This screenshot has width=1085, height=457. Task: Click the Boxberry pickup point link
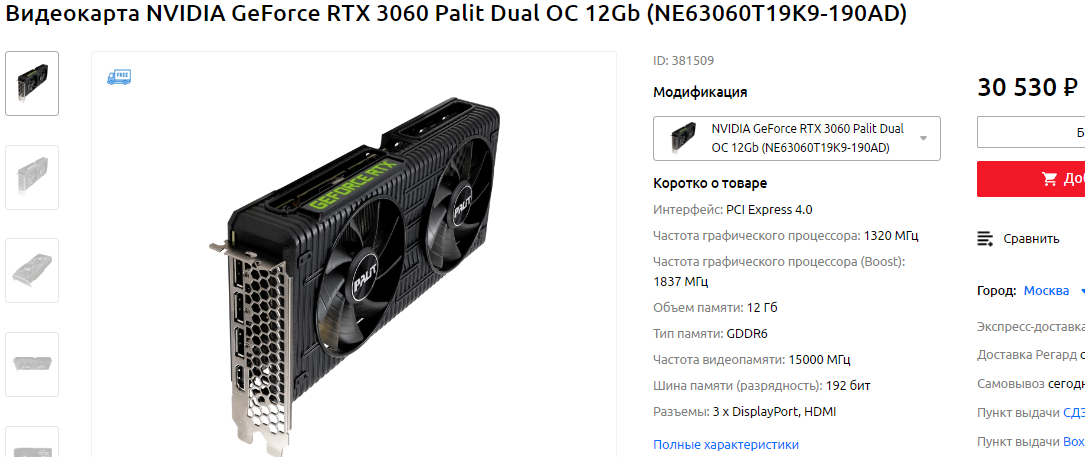[1074, 441]
